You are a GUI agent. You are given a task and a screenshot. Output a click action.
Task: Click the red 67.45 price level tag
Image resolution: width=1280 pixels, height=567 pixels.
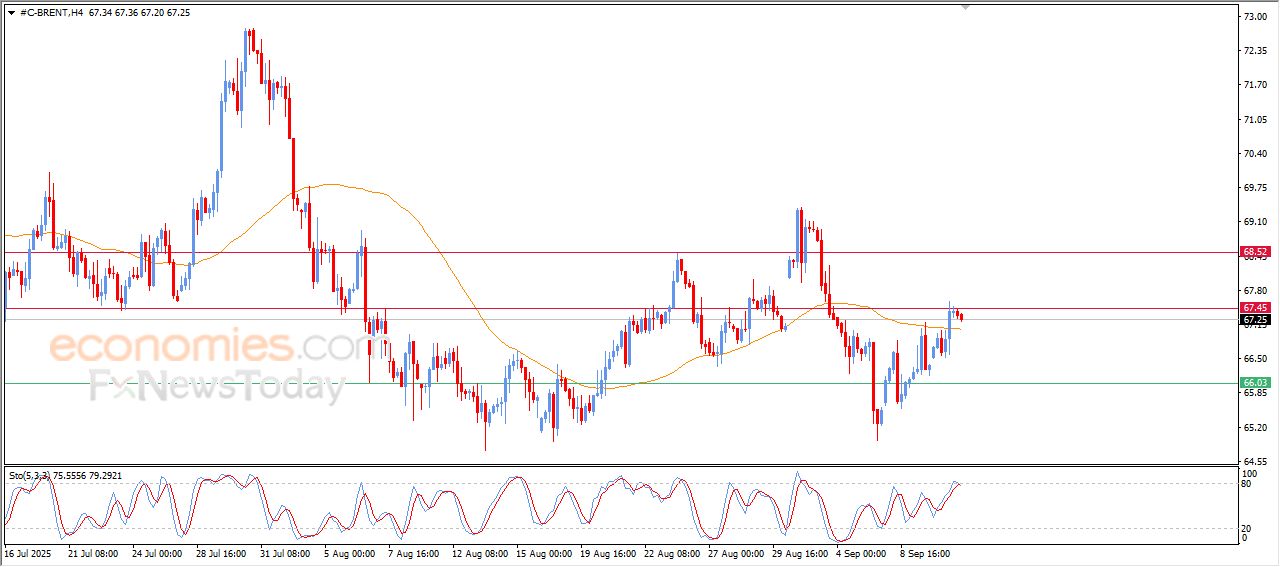[x=1254, y=308]
